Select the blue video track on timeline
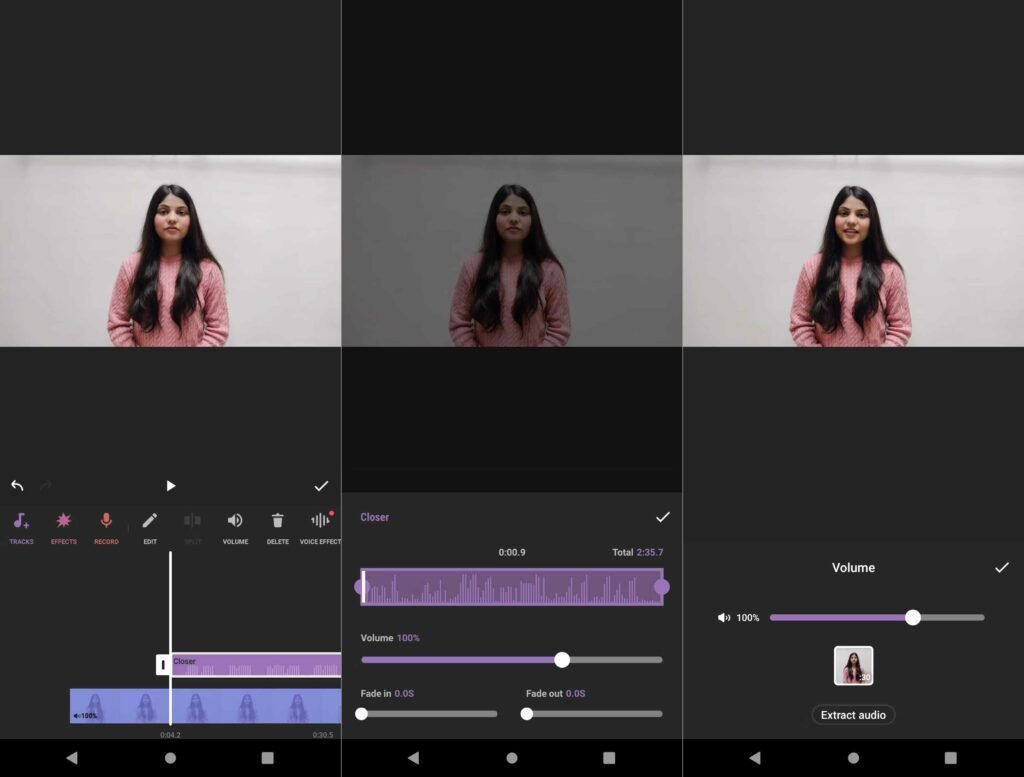The image size is (1024, 777). [x=205, y=706]
